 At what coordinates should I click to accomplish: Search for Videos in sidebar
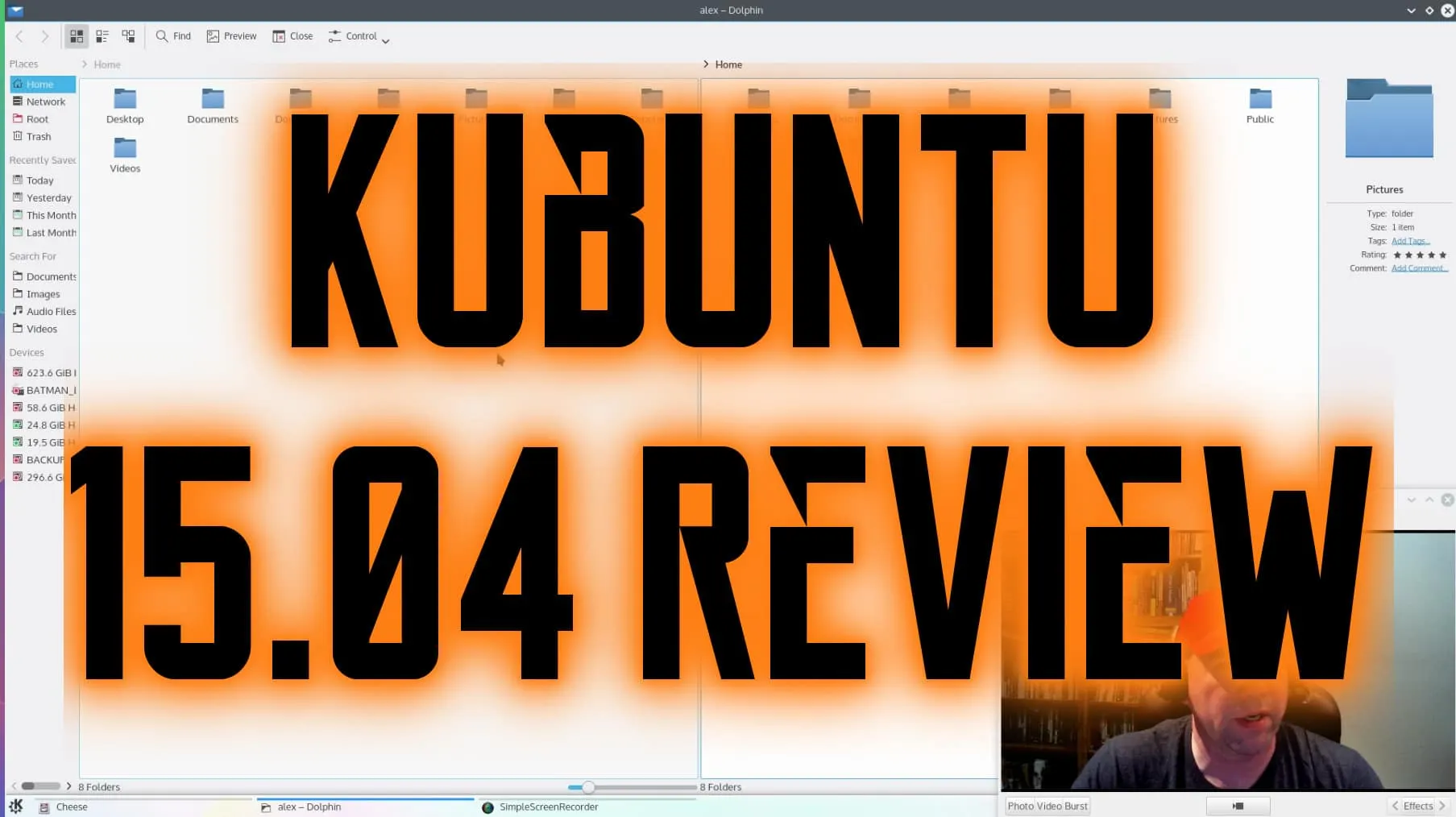coord(43,330)
